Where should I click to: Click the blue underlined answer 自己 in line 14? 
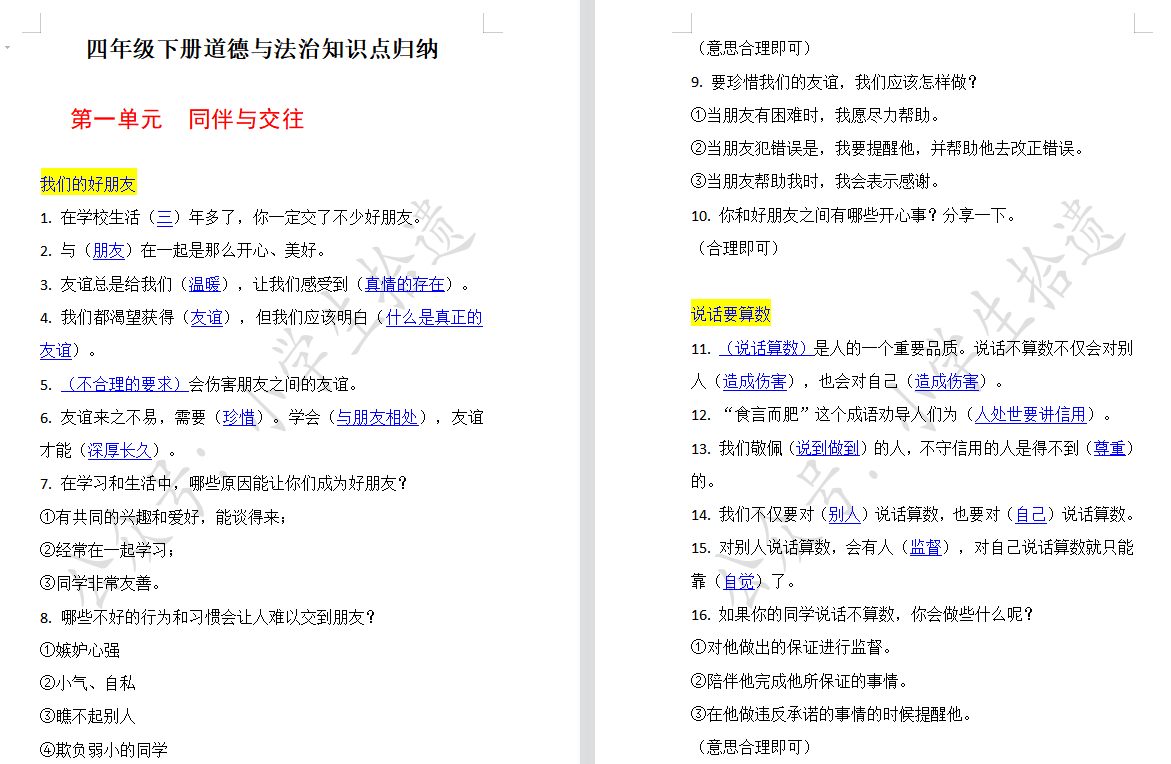pyautogui.click(x=1031, y=515)
